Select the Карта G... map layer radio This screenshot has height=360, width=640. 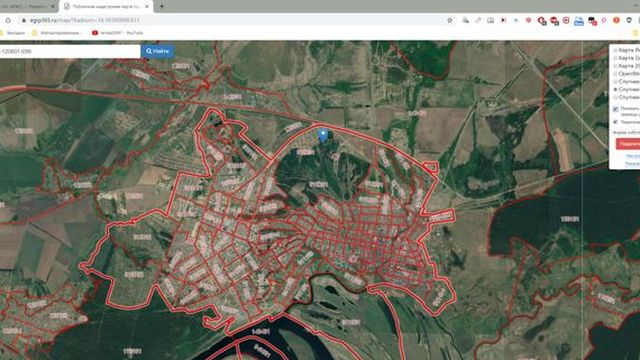click(x=616, y=58)
